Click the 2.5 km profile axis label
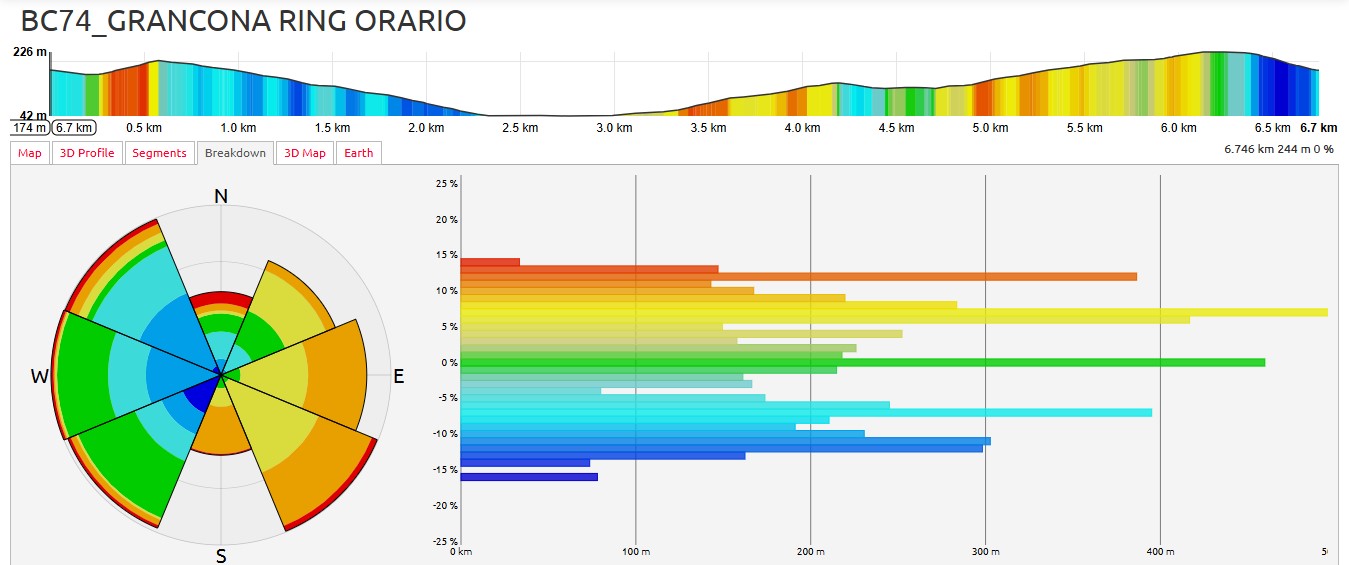 (x=520, y=128)
